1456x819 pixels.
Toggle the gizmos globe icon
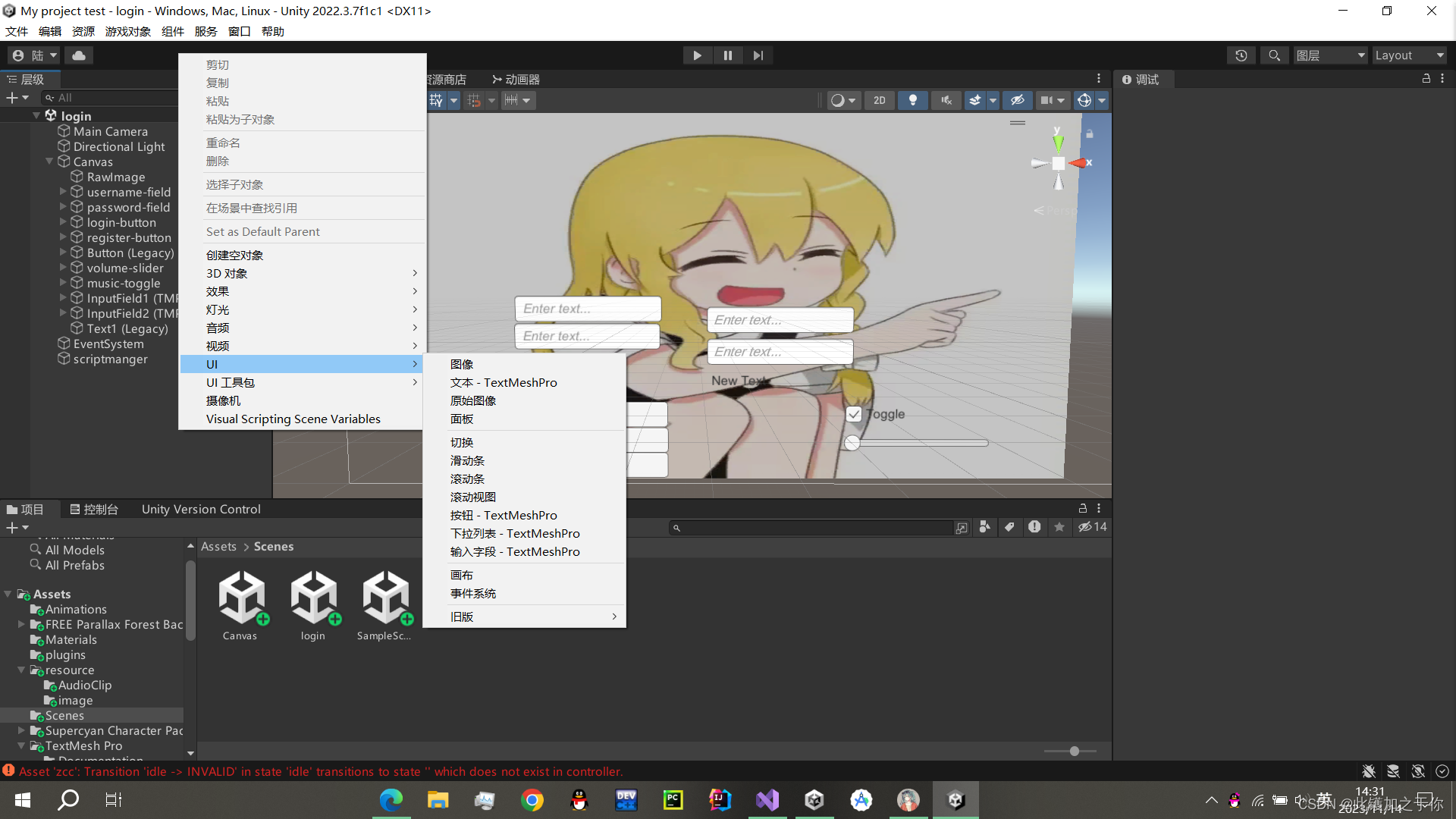point(1084,100)
